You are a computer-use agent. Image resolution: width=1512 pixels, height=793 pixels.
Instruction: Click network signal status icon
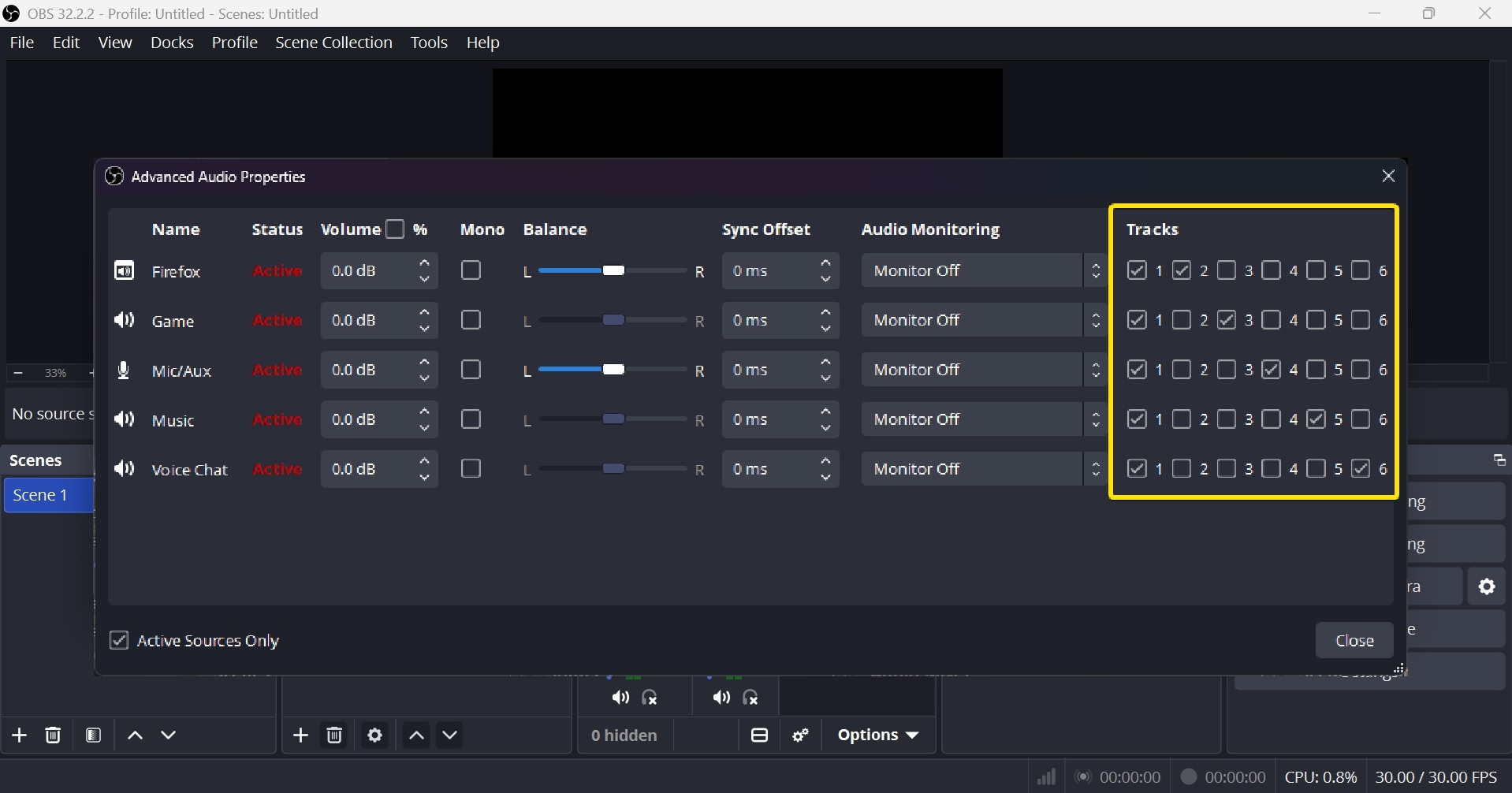(1047, 778)
